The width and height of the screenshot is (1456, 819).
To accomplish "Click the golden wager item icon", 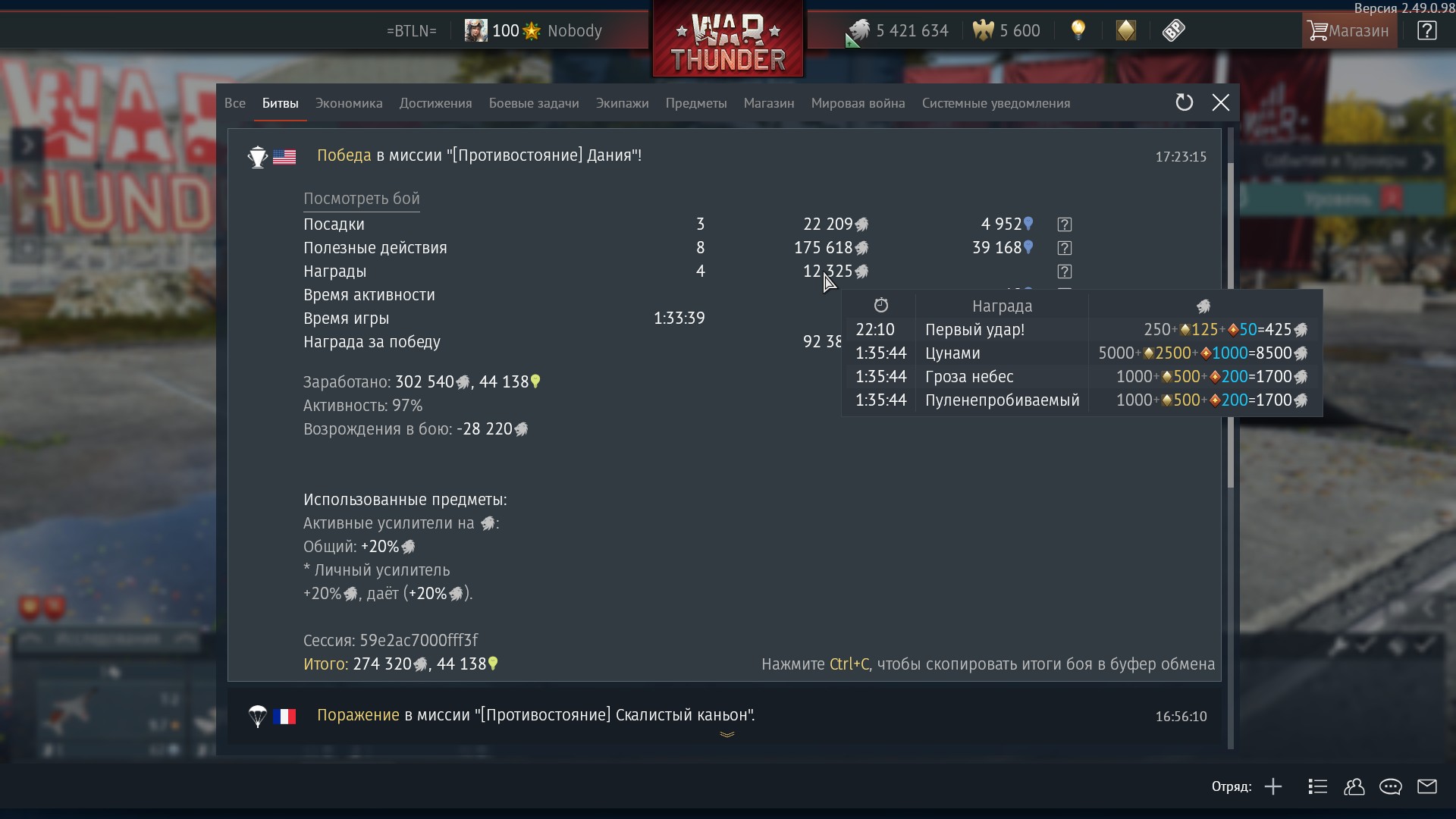I will [1126, 30].
